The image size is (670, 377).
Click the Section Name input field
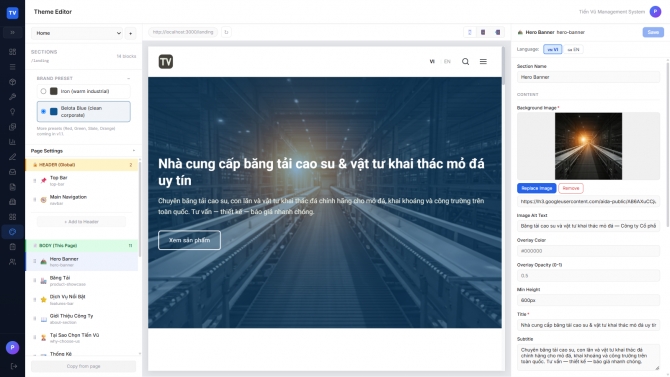588,77
